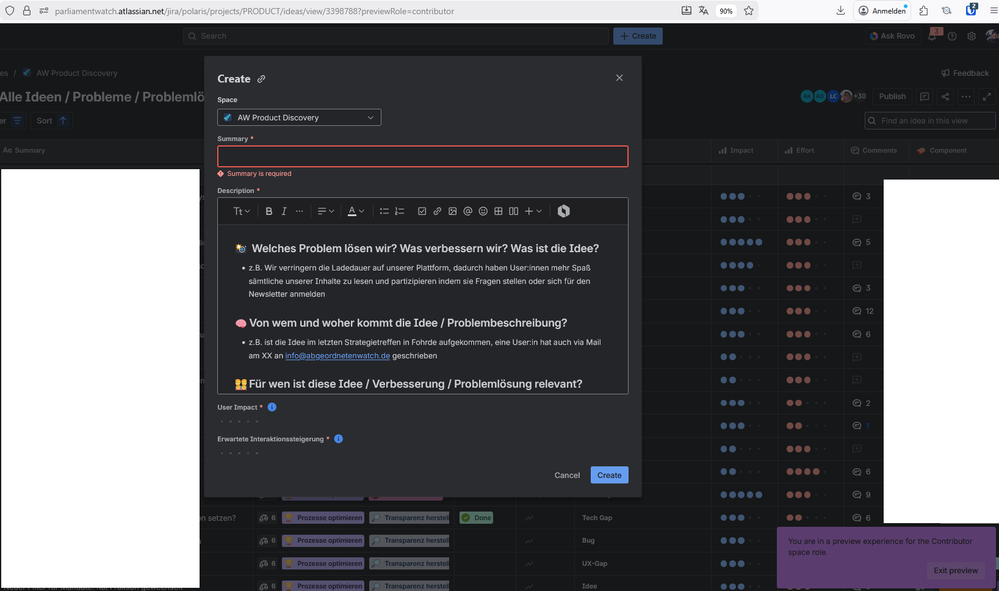Click the translate page icon in address bar
This screenshot has height=591, width=999.
point(703,11)
